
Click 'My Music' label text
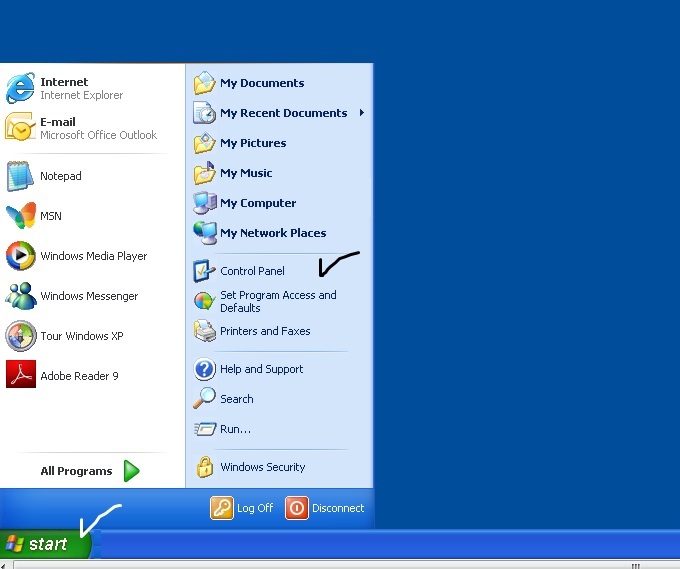click(246, 173)
